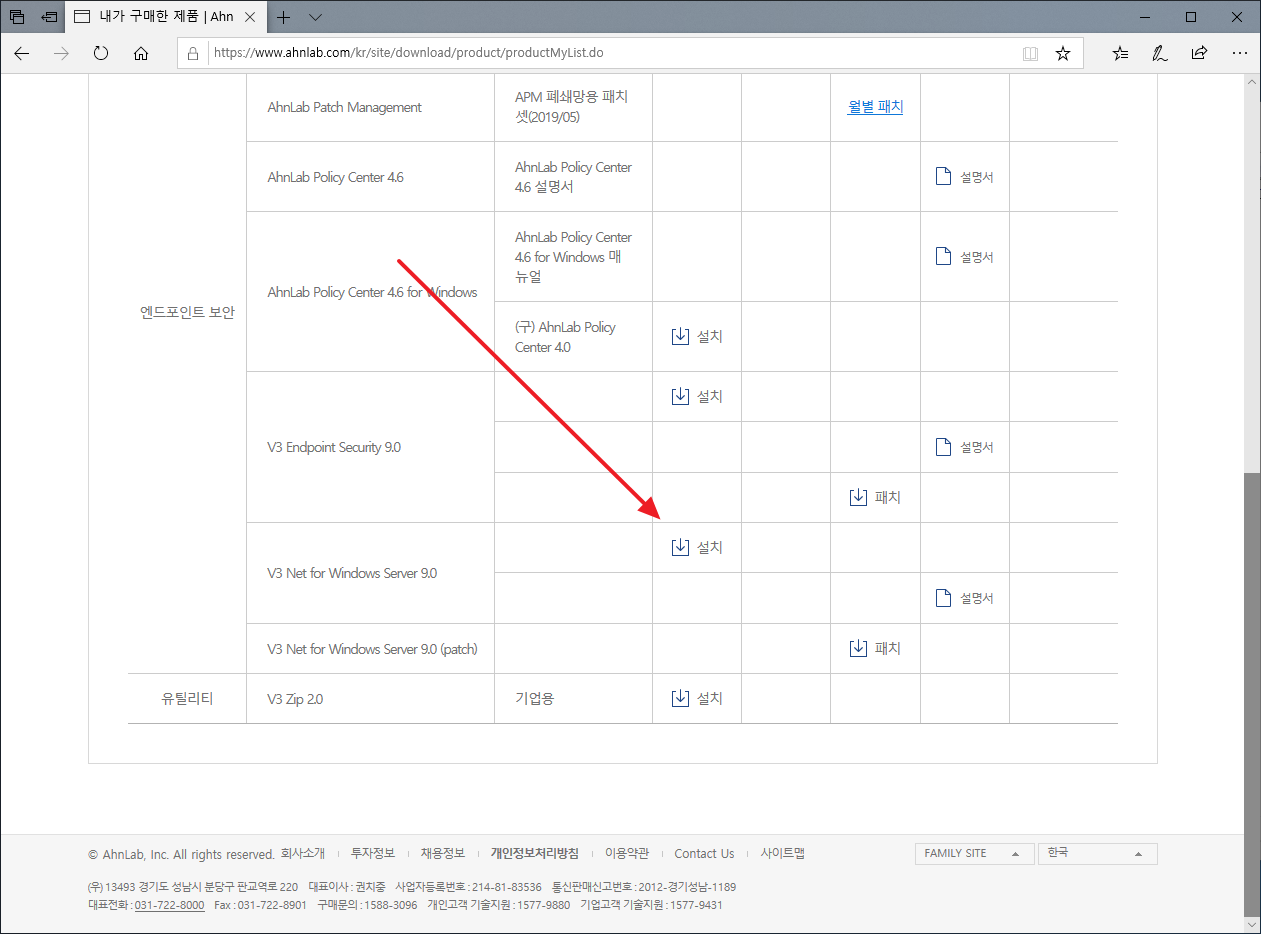Image resolution: width=1261 pixels, height=934 pixels.
Task: Select the V3 Endpoint Security 9.0 name
Action: [x=334, y=447]
